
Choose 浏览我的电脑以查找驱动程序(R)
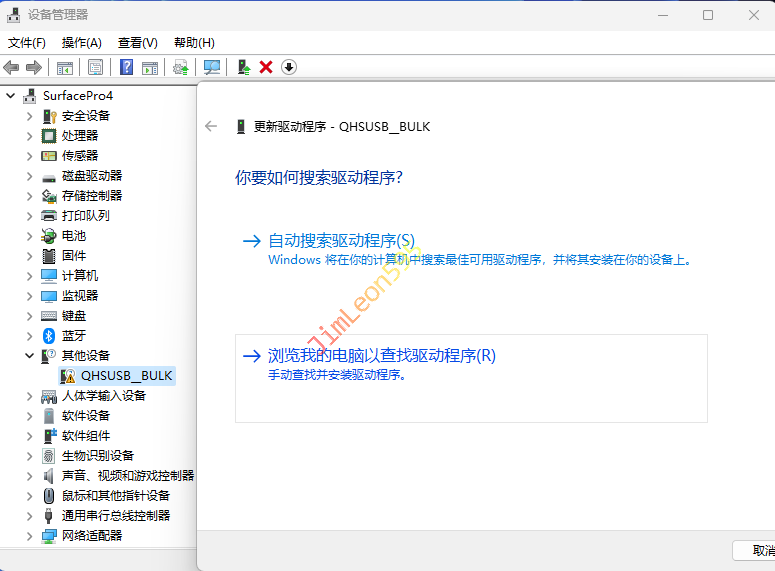click(382, 355)
